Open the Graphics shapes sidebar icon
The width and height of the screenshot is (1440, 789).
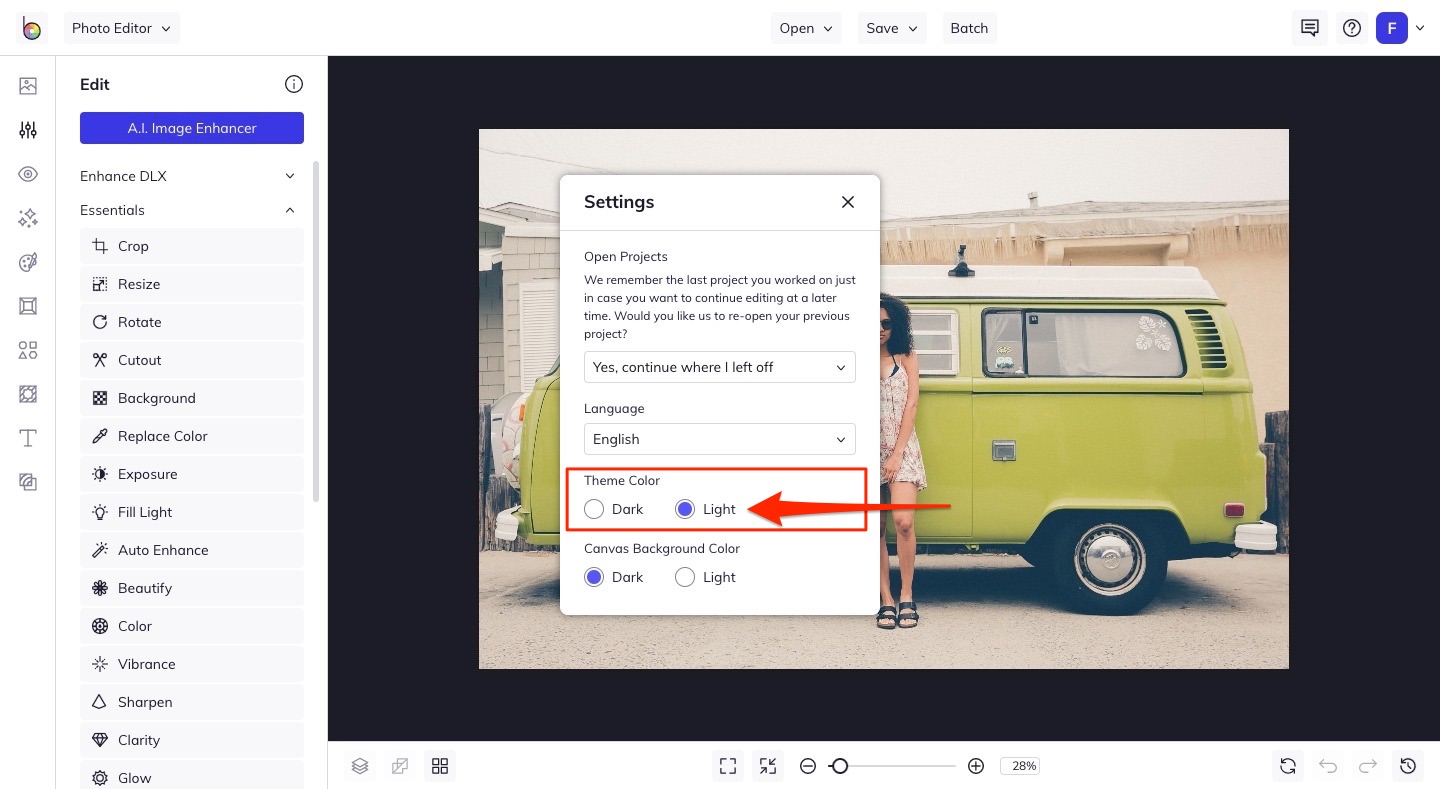click(x=28, y=350)
